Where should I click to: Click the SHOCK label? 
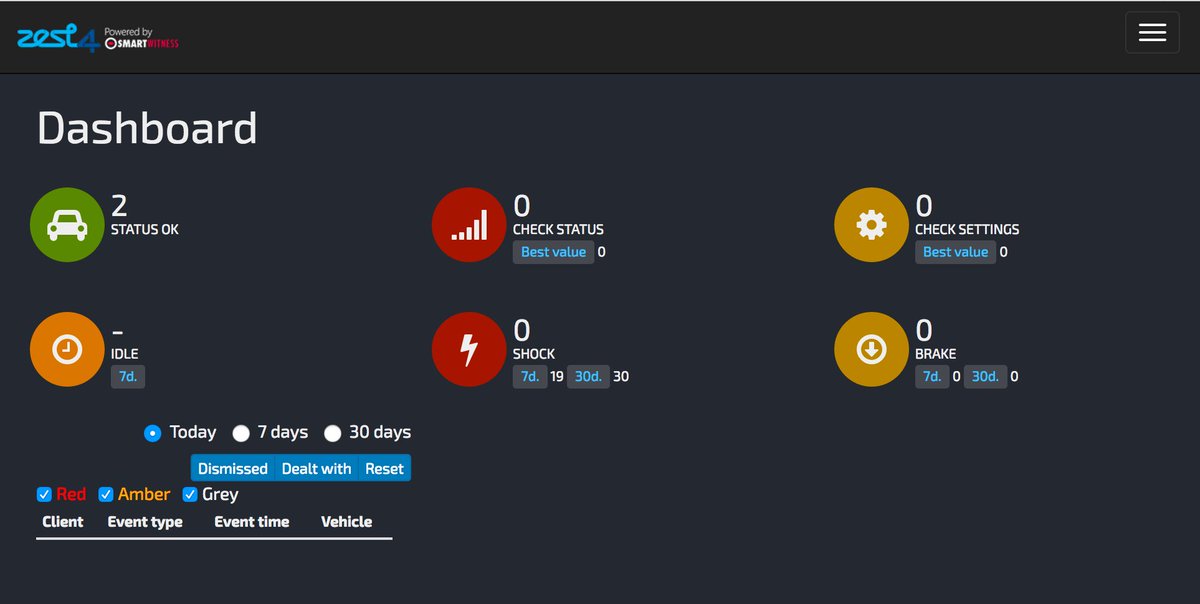click(x=534, y=354)
